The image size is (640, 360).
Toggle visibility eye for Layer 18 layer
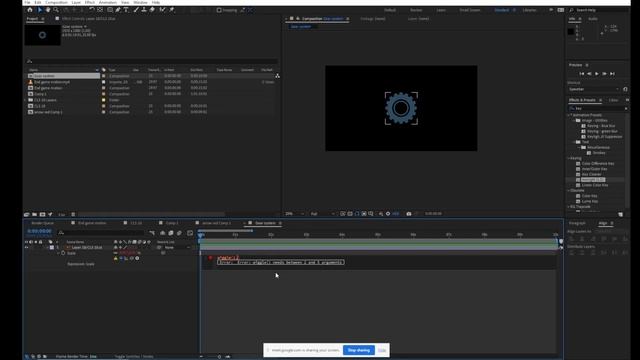coord(27,247)
